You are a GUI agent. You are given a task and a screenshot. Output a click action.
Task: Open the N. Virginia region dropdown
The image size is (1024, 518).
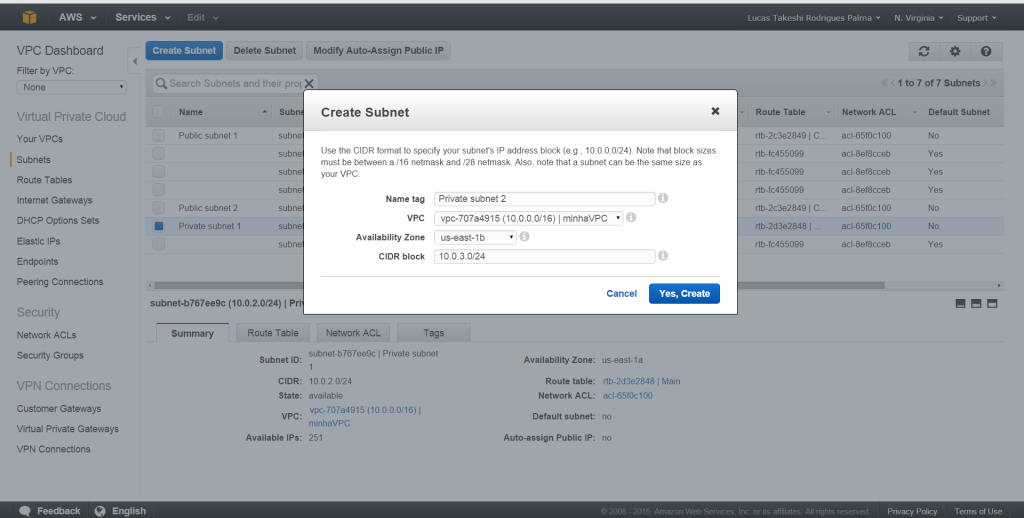[x=919, y=18]
